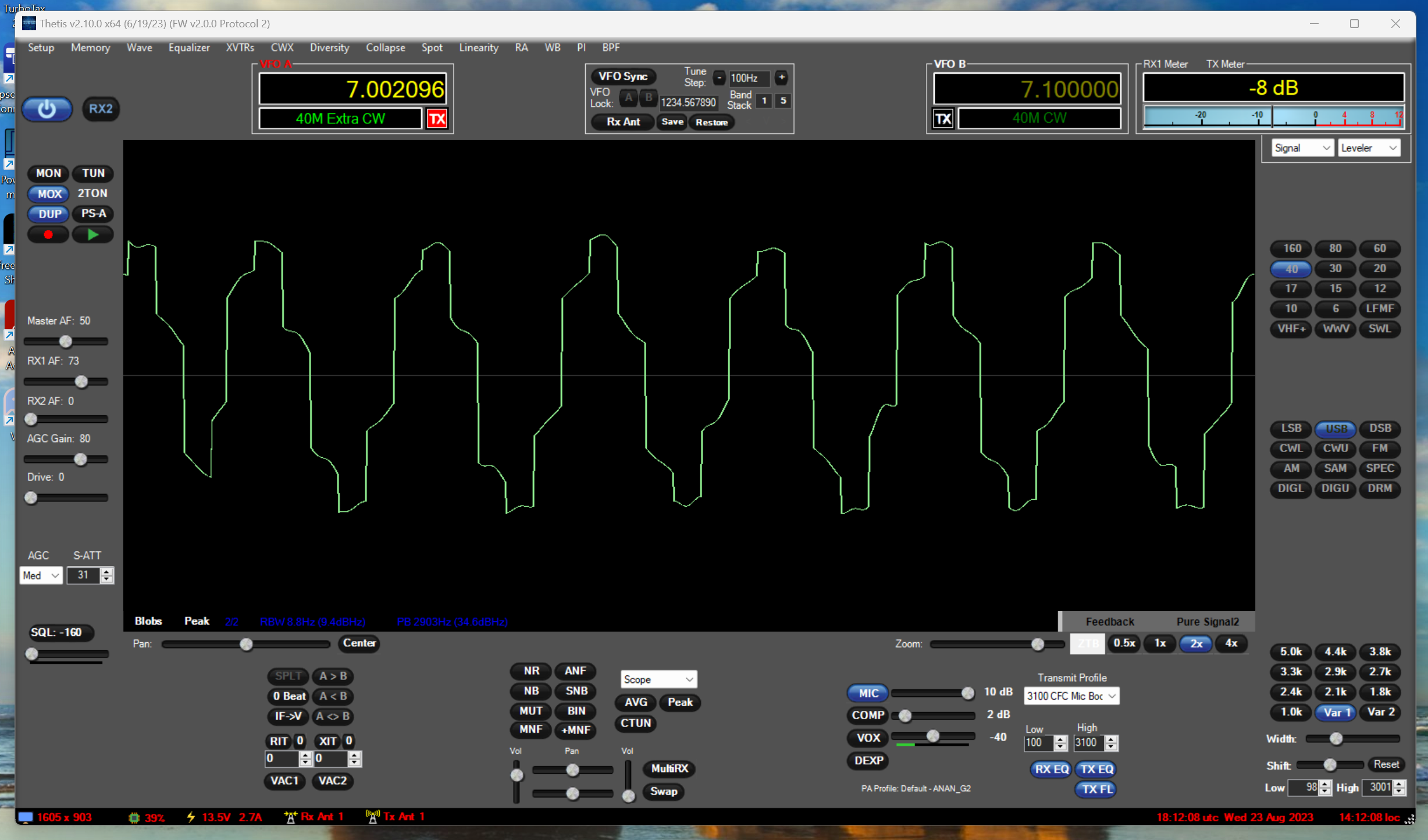Image resolution: width=1428 pixels, height=840 pixels.
Task: Click the TX box beside VFO B
Action: click(x=943, y=119)
